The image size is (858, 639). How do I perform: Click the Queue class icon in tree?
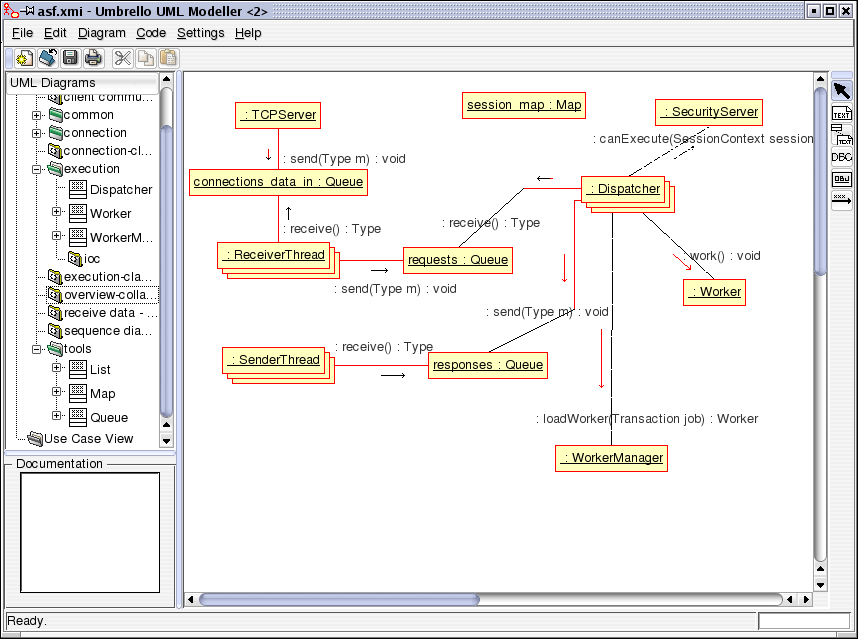[x=78, y=417]
